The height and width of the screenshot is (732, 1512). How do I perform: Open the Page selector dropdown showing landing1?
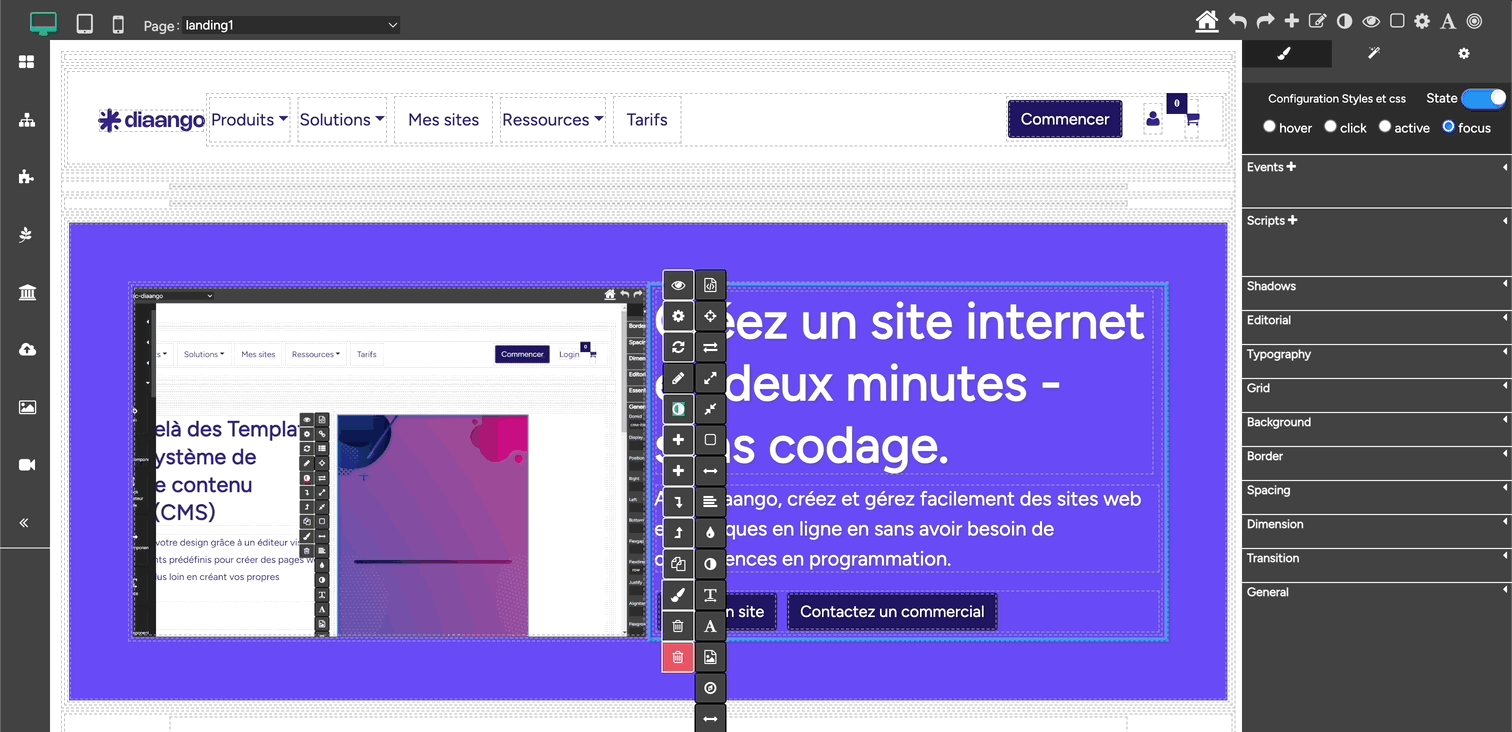click(292, 25)
